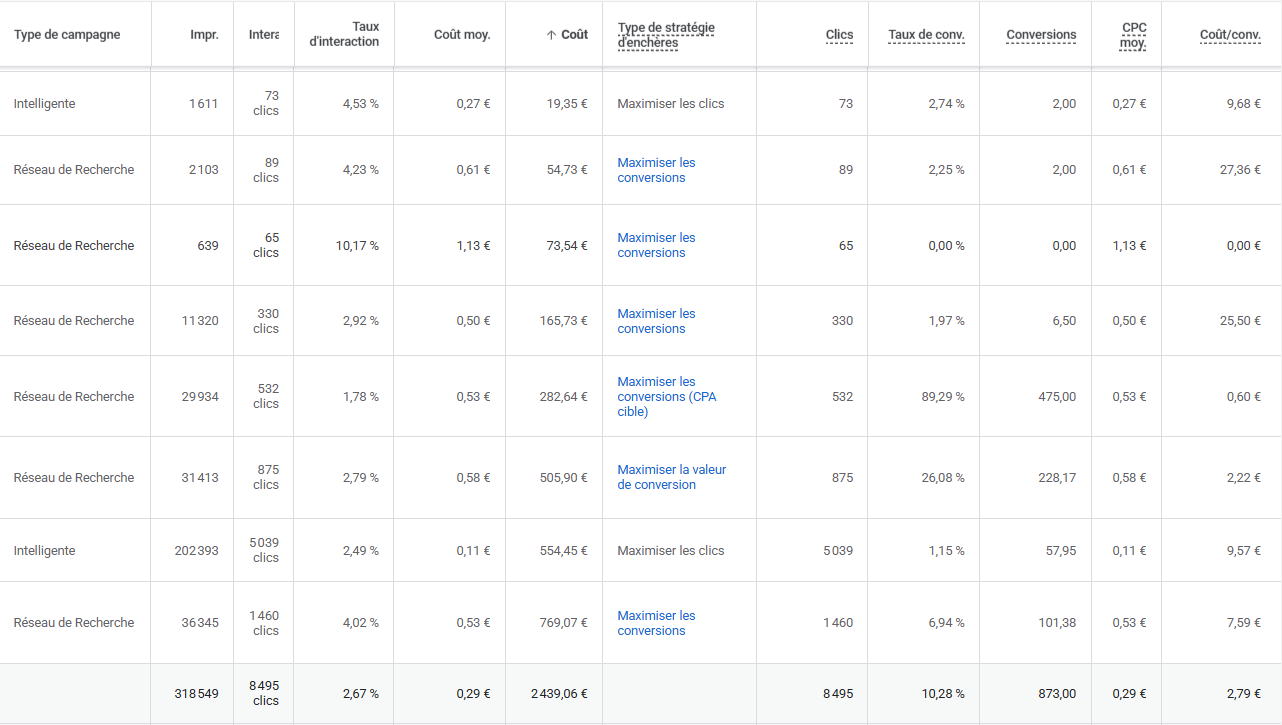The height and width of the screenshot is (725, 1282).
Task: Click the second row's Maximiser les conversions link
Action: tap(656, 170)
